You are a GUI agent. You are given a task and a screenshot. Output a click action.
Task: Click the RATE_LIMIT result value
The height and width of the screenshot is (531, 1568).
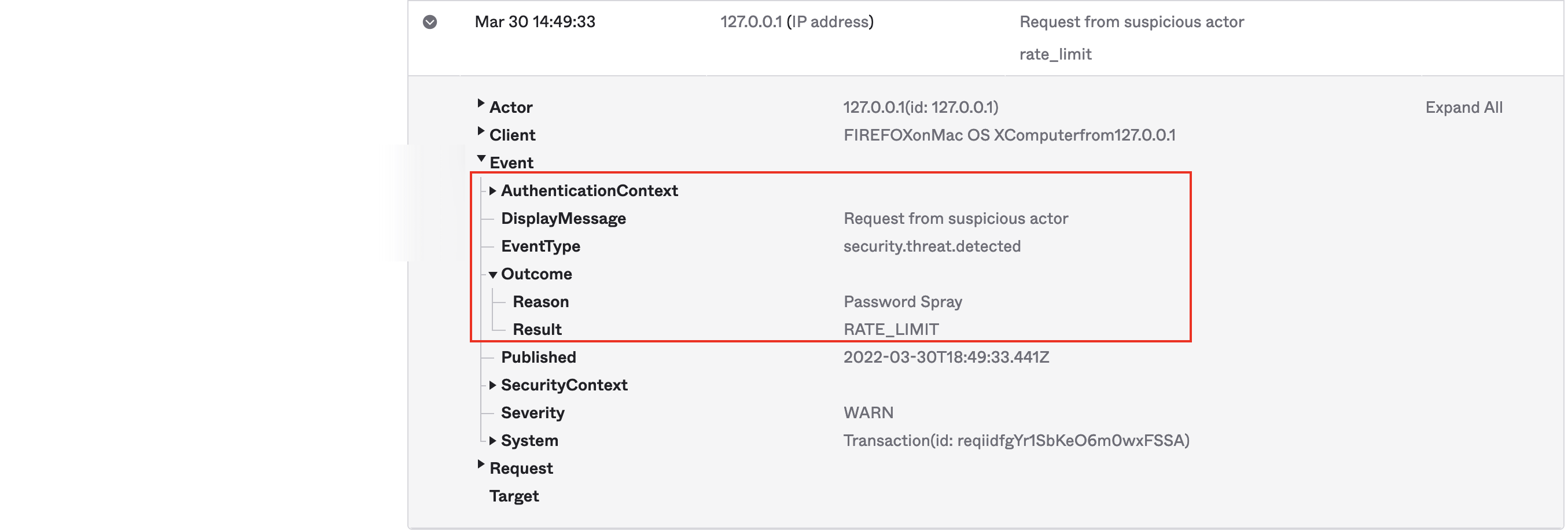click(x=890, y=330)
